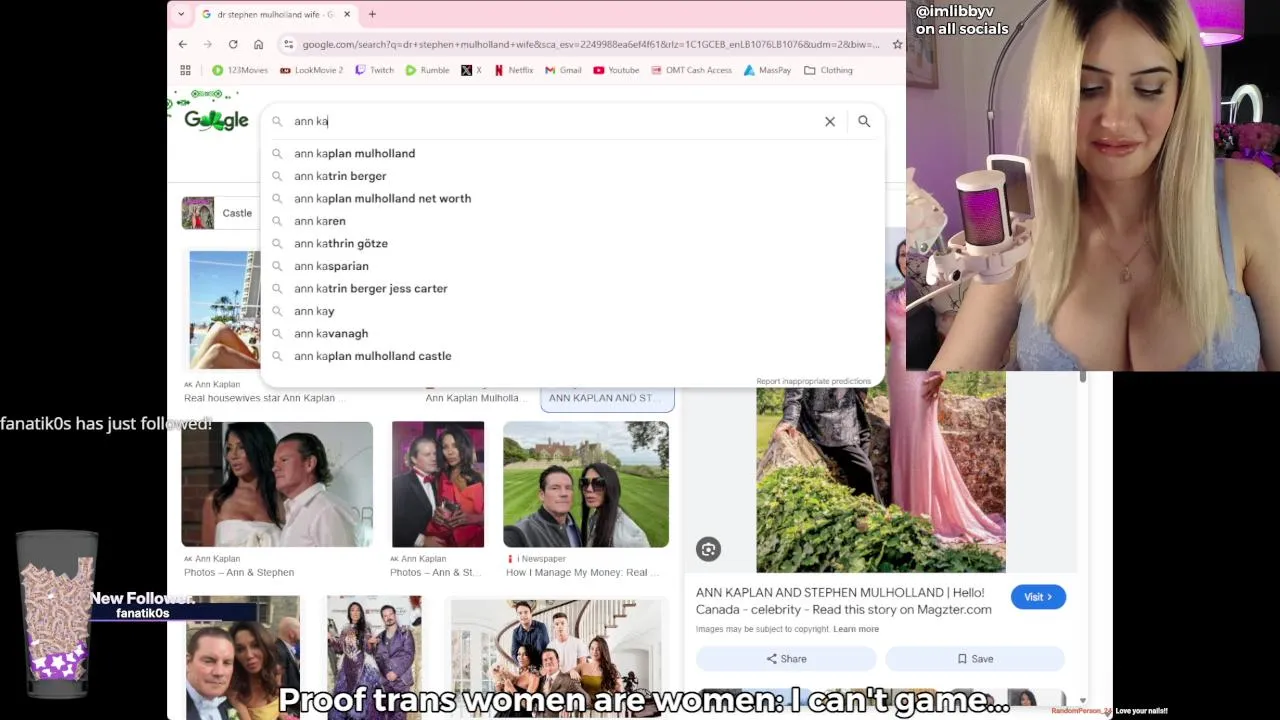Choose suggestion 'ann kavanagh'
The image size is (1280, 720).
tap(572, 333)
